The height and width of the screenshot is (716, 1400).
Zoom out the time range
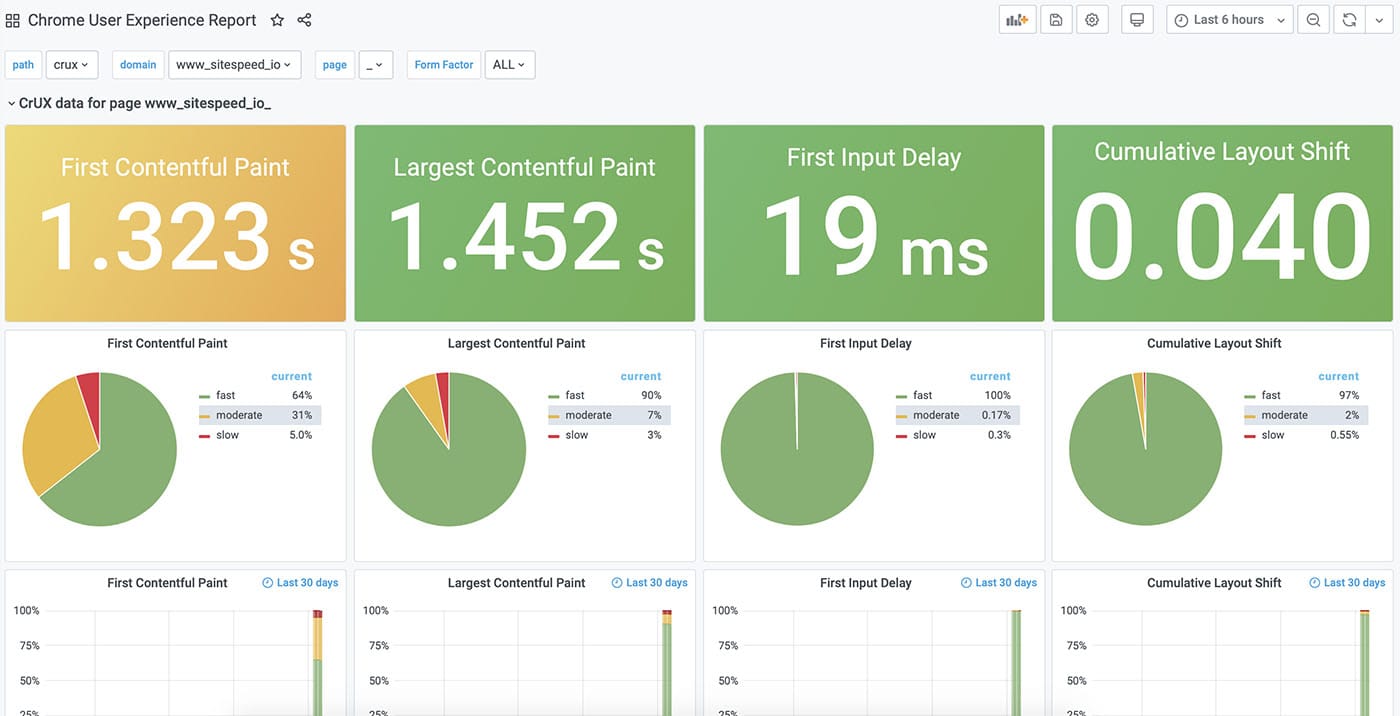(x=1313, y=20)
